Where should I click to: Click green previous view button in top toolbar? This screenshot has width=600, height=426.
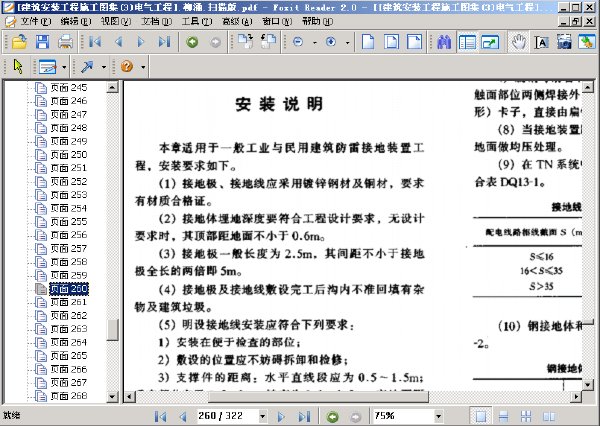pyautogui.click(x=192, y=42)
